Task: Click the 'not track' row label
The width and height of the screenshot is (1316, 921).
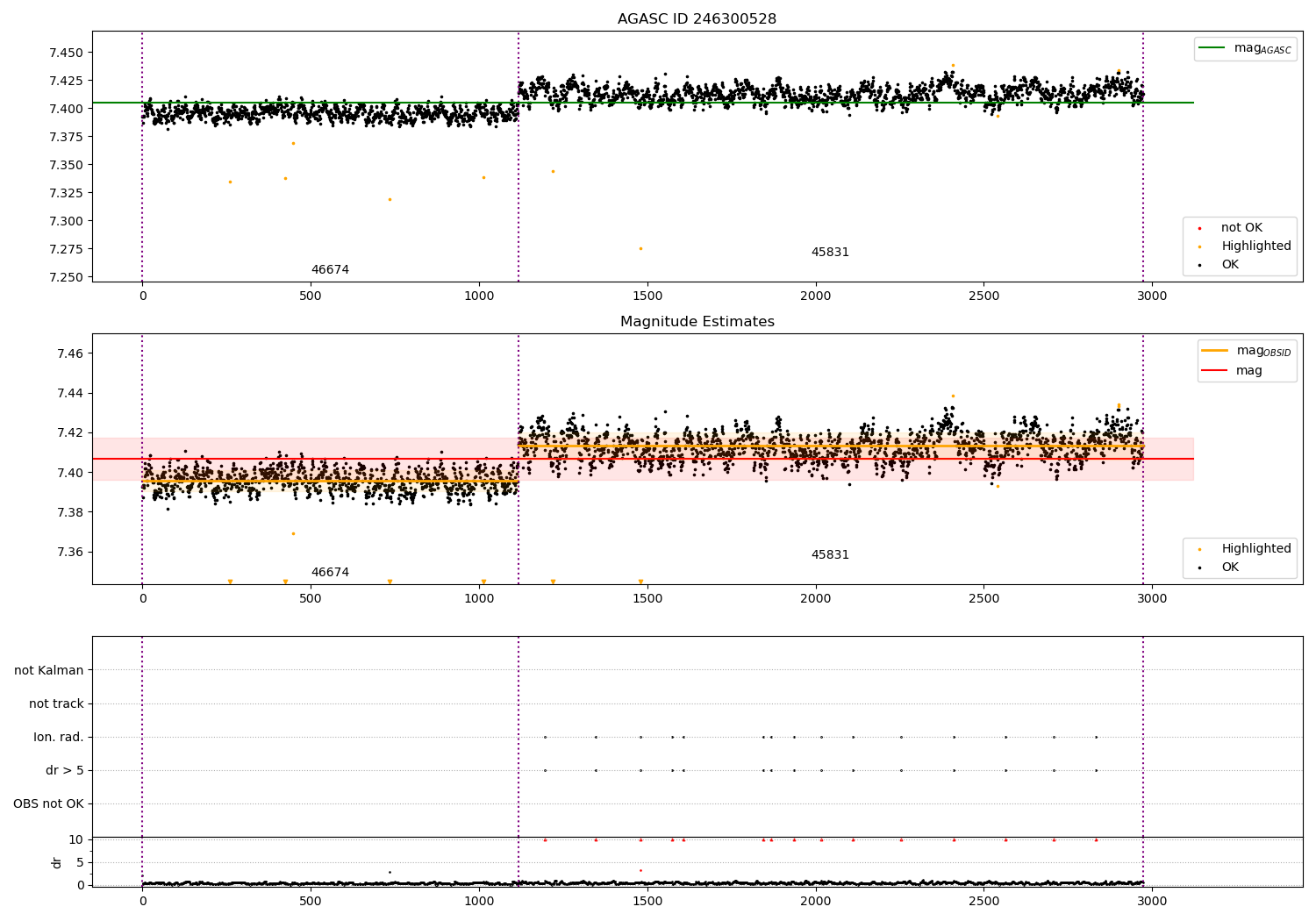Action: pos(56,704)
